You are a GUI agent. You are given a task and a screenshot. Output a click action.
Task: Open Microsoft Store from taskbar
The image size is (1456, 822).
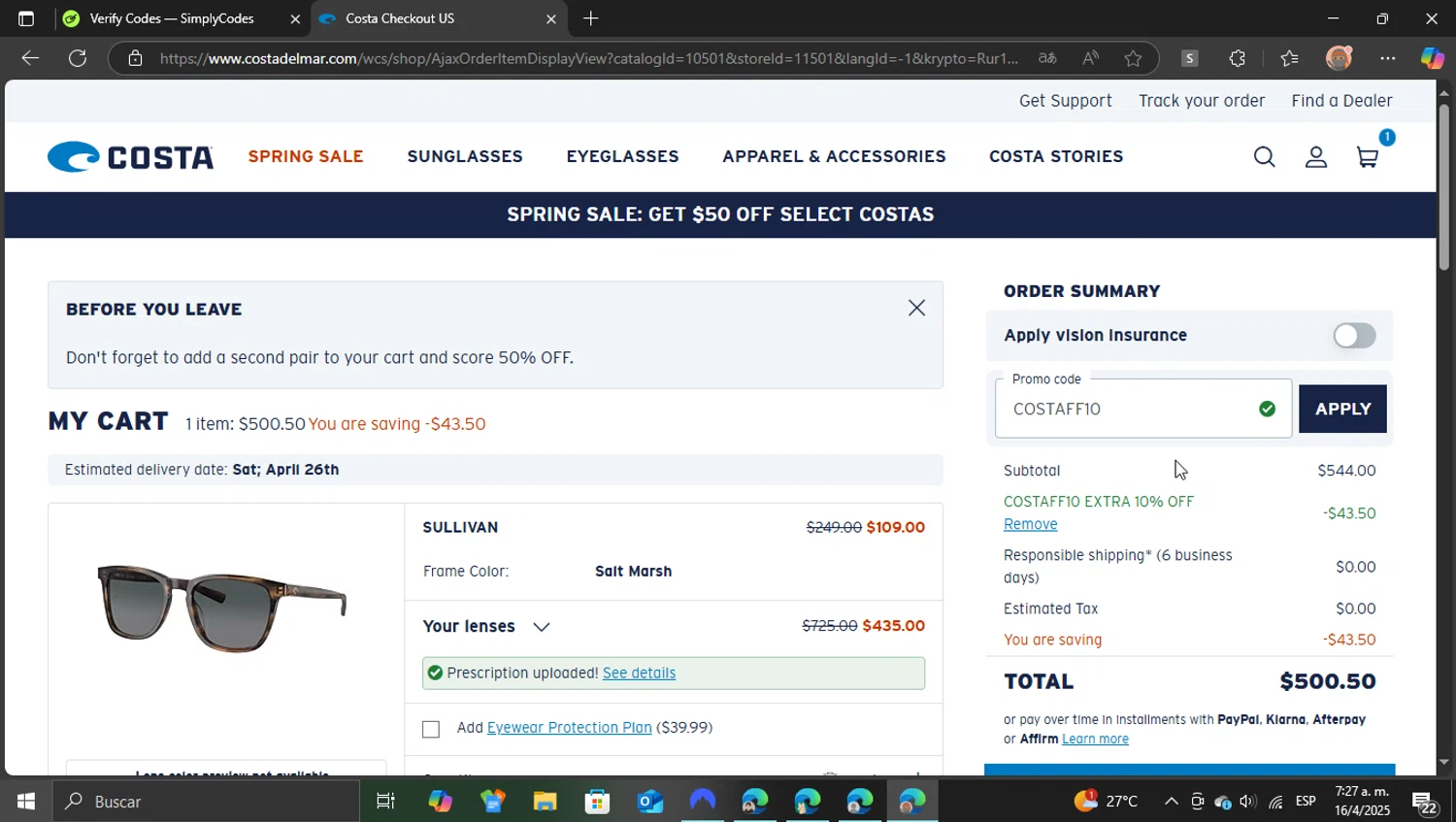tap(597, 802)
